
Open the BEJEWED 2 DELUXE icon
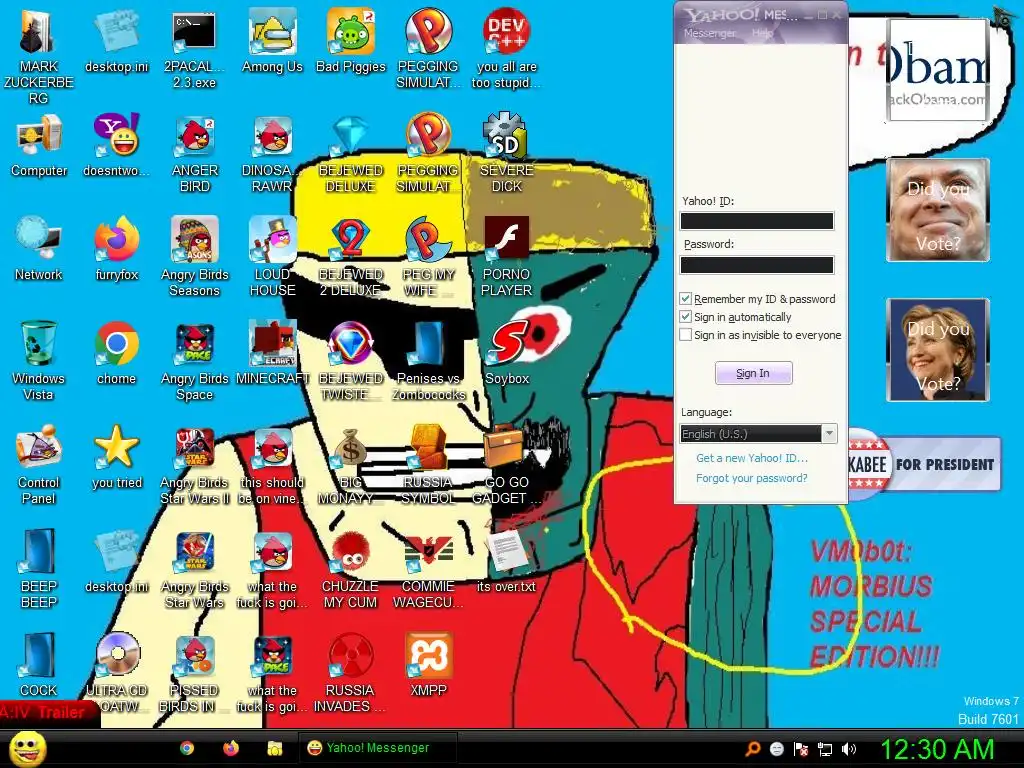pyautogui.click(x=351, y=257)
